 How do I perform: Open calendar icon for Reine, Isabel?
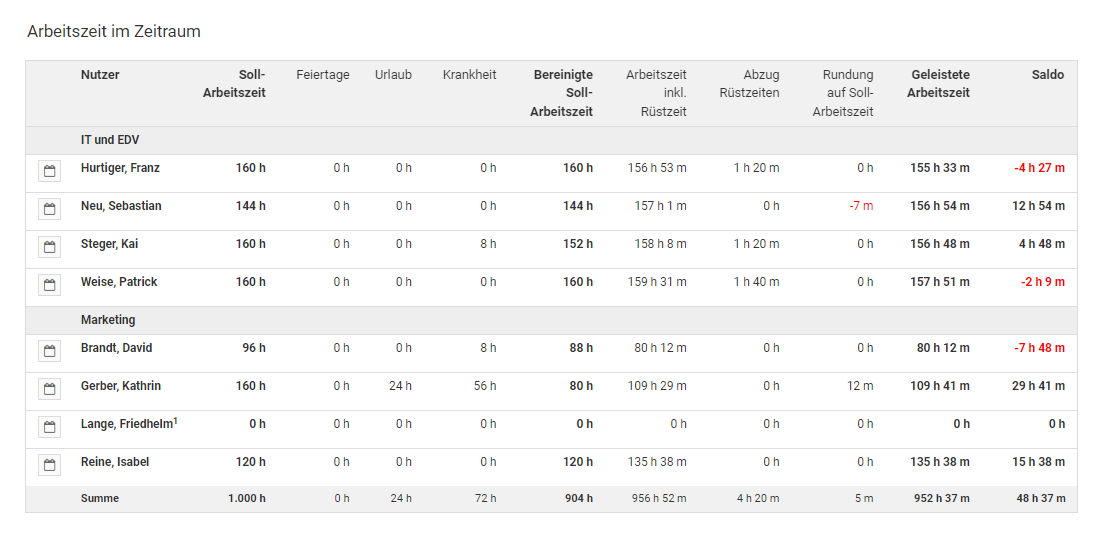(x=49, y=465)
